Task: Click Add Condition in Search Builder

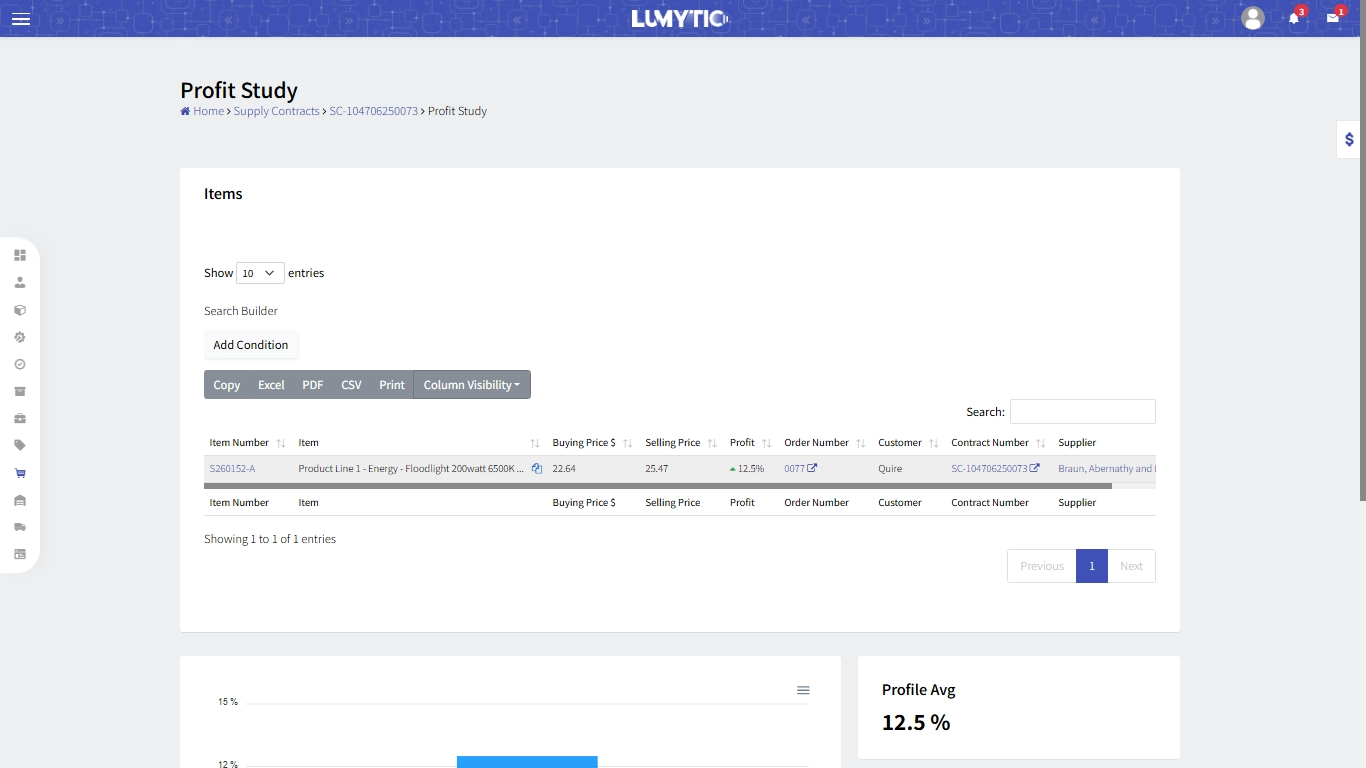Action: (251, 345)
